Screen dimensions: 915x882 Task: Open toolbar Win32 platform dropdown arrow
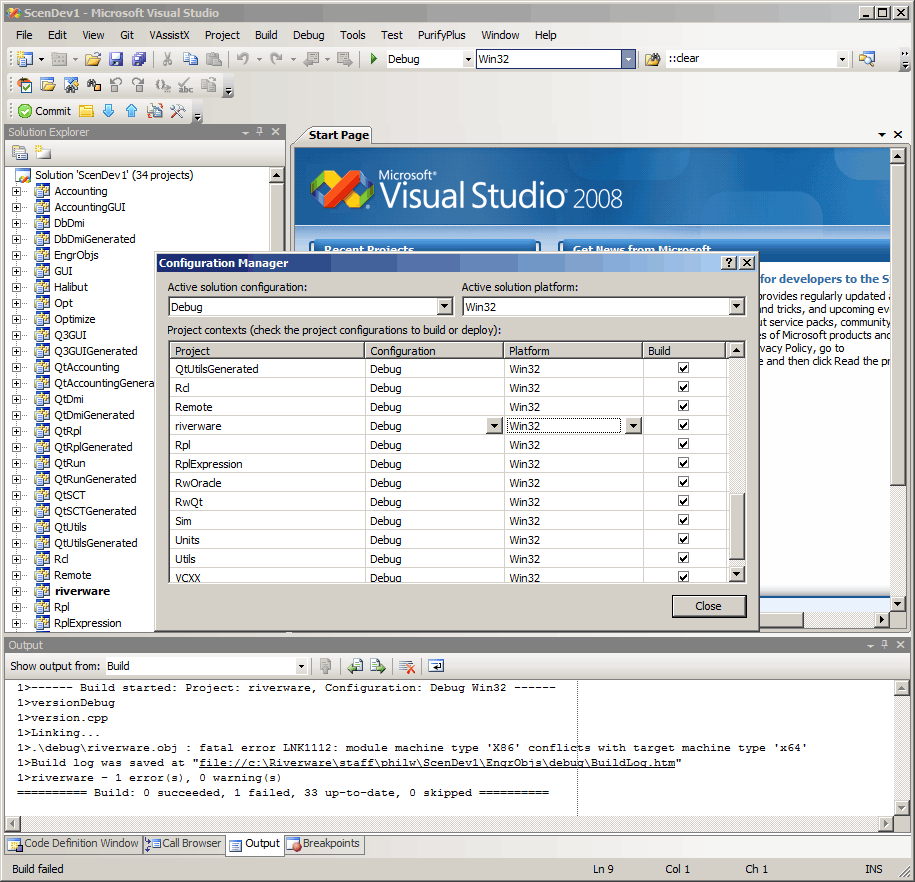(628, 59)
